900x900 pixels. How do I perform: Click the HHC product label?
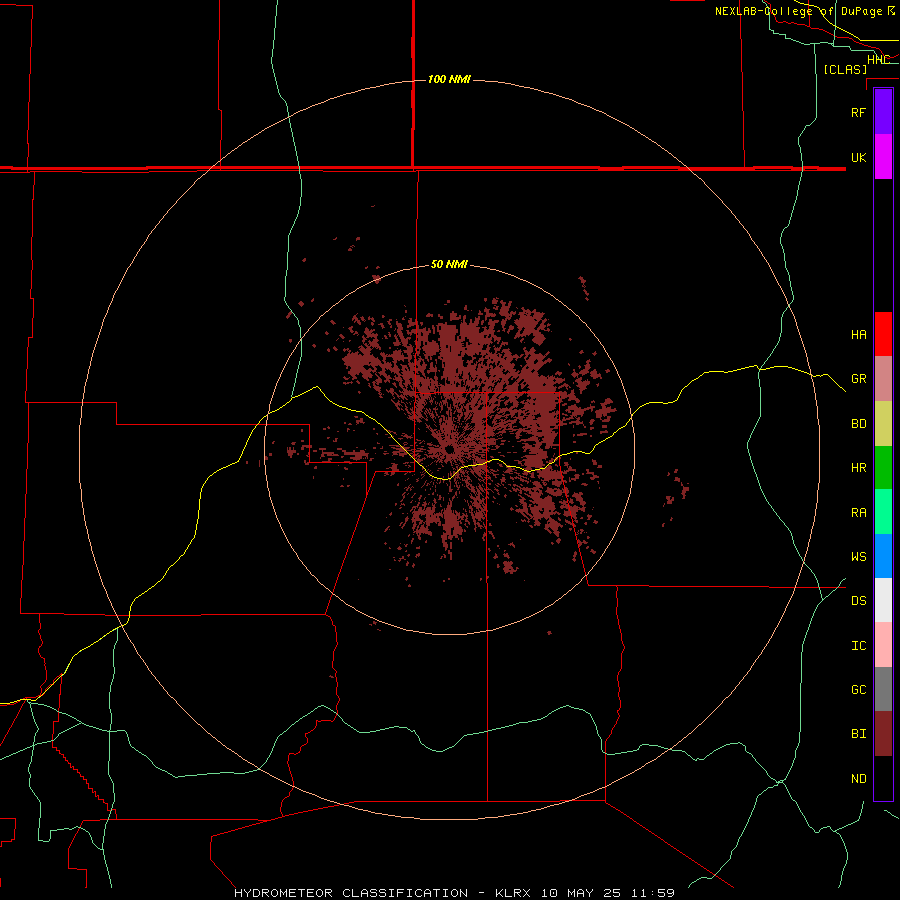pos(878,60)
